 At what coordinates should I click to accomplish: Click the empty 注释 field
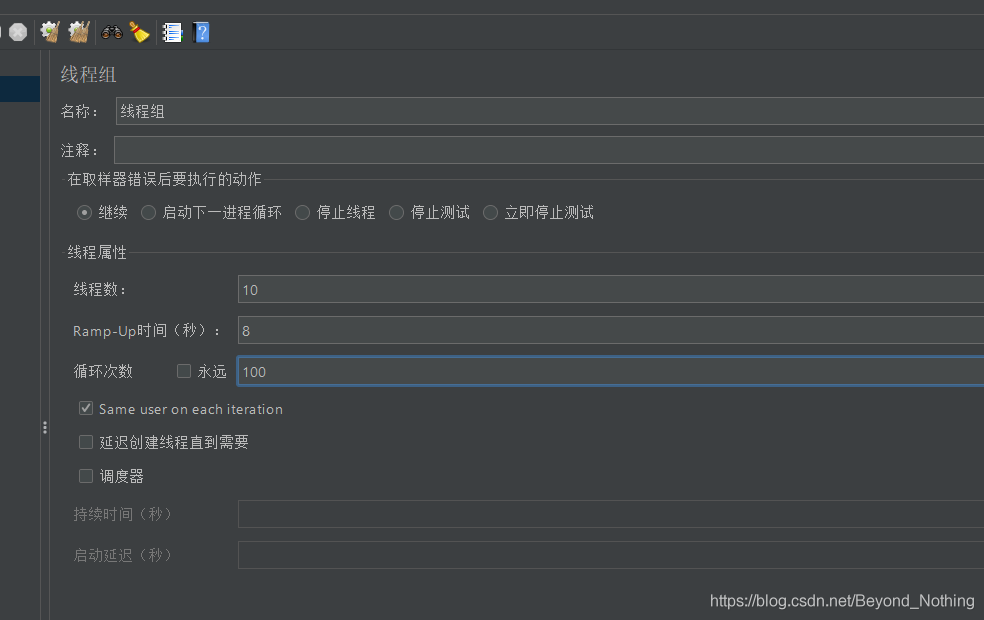pos(549,150)
